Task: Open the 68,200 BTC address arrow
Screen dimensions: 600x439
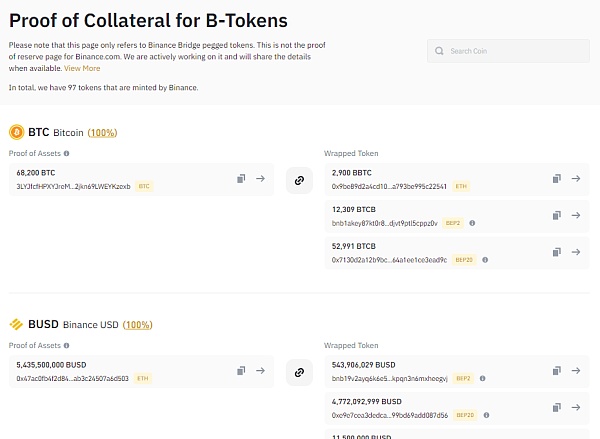Action: pyautogui.click(x=260, y=179)
